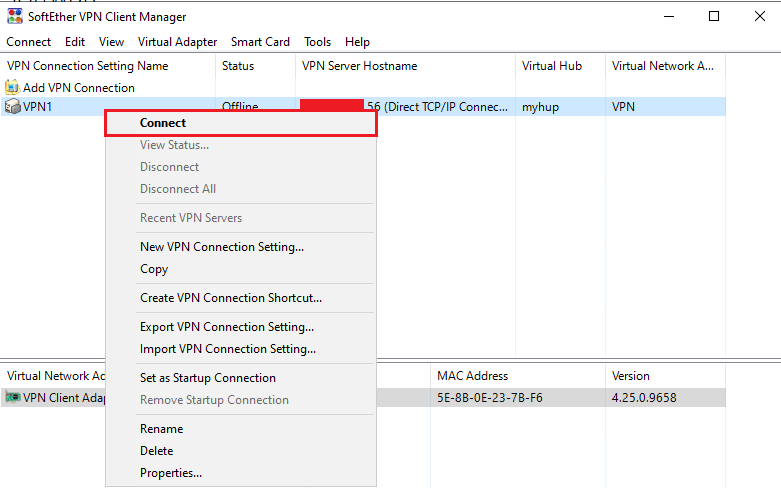Click version value 4.25.0.9658
Screen dimensions: 781x488
coord(644,398)
